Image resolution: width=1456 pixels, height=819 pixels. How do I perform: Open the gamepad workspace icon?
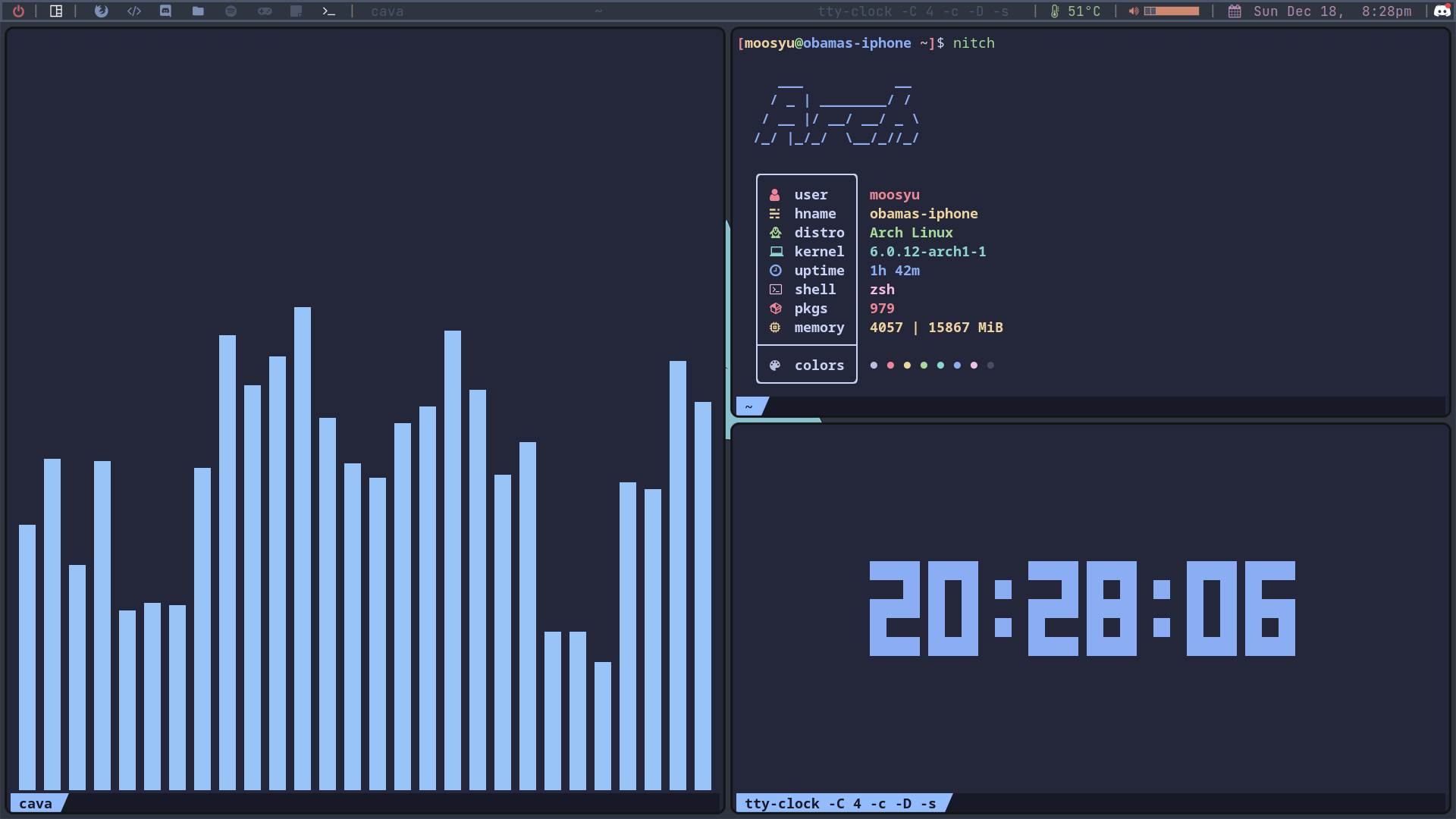(265, 11)
